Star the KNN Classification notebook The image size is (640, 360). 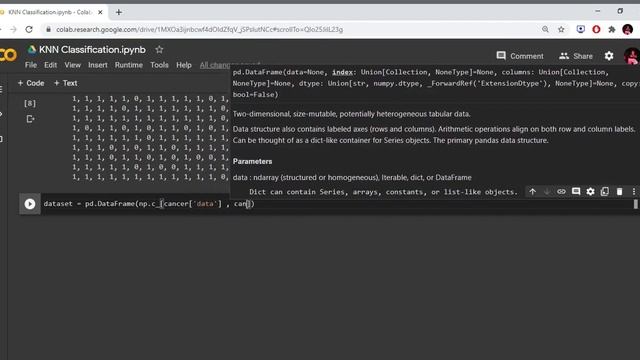pos(159,50)
